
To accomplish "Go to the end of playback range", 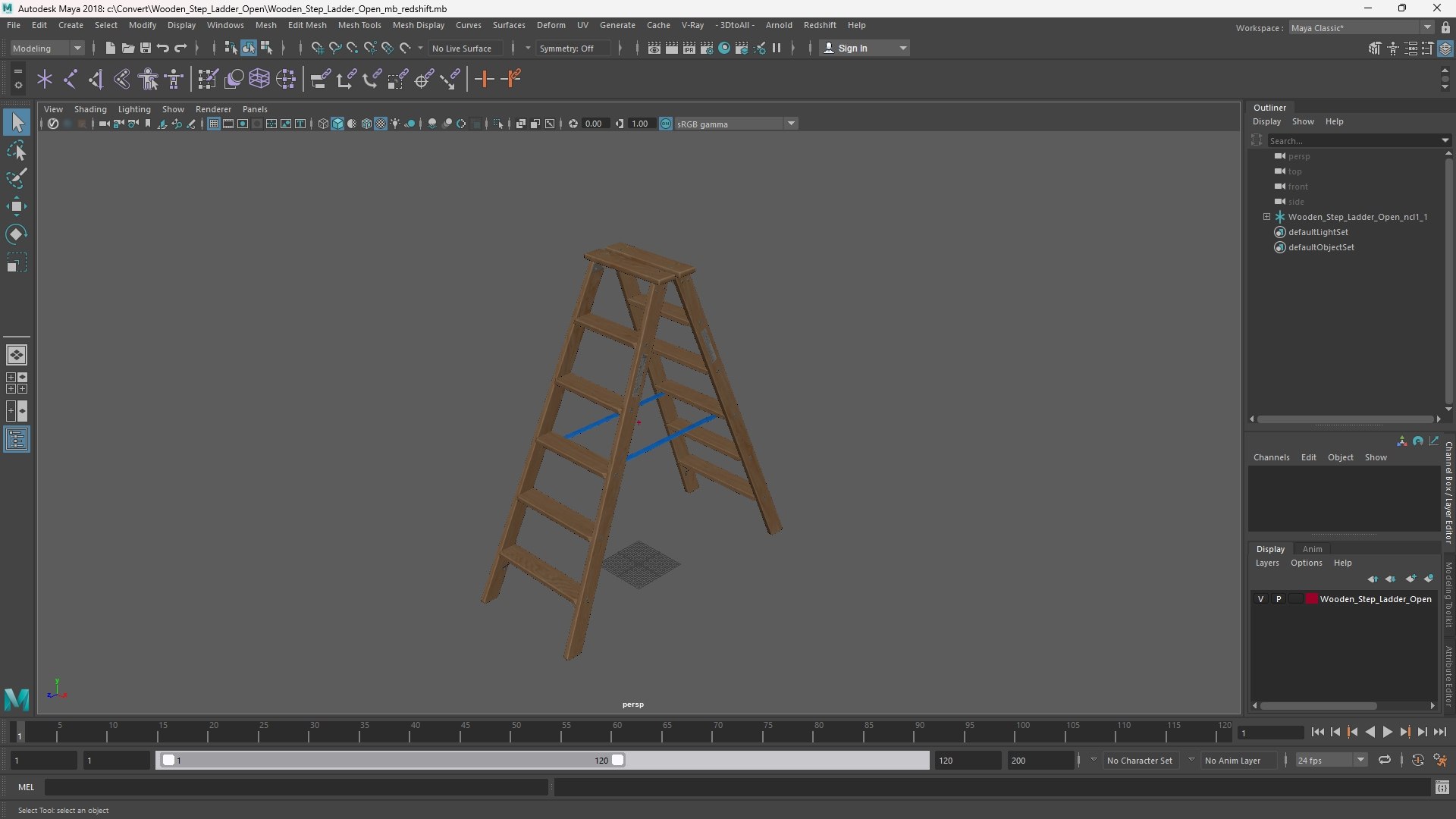I will coord(1439,732).
